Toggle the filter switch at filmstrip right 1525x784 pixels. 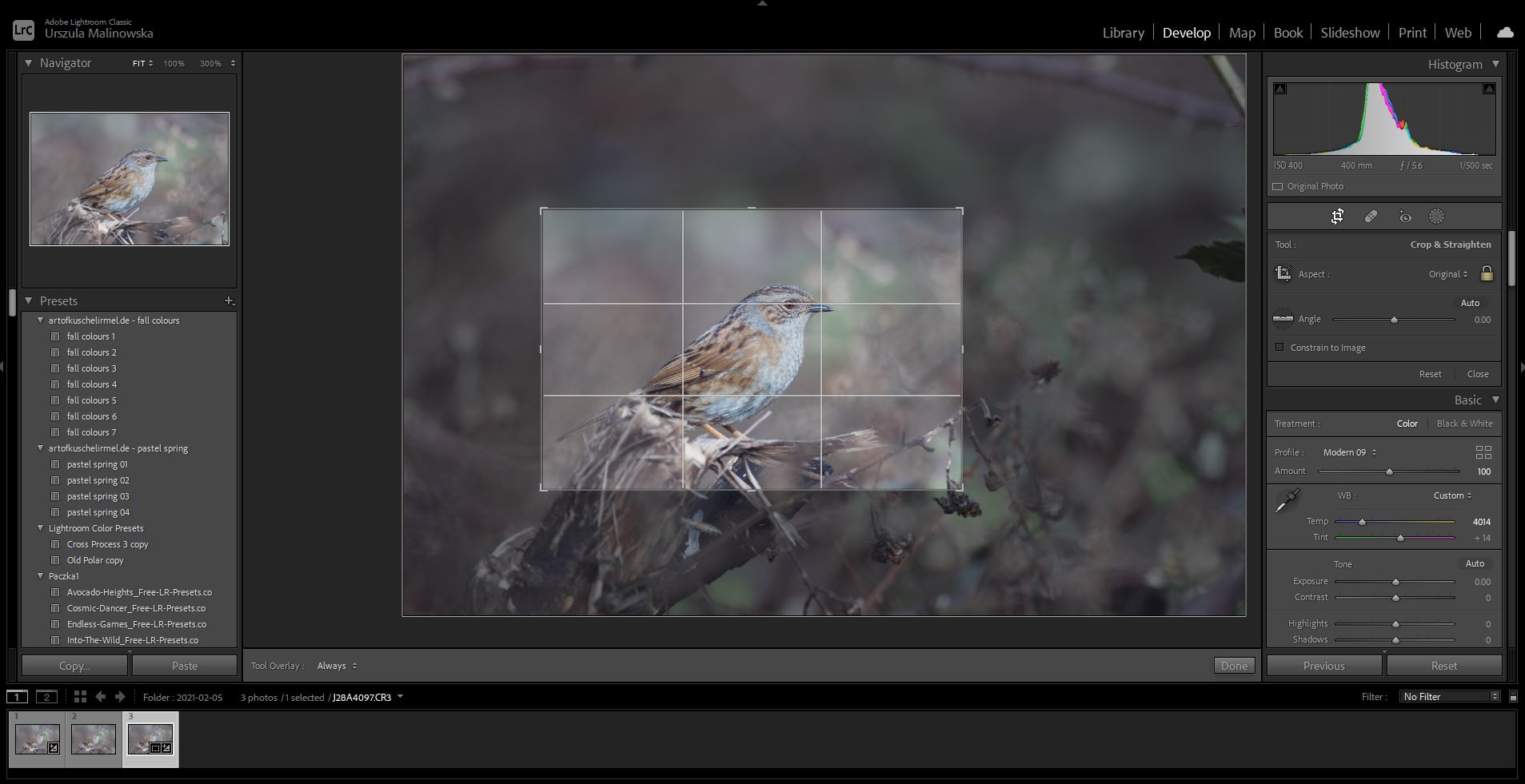(x=1513, y=697)
